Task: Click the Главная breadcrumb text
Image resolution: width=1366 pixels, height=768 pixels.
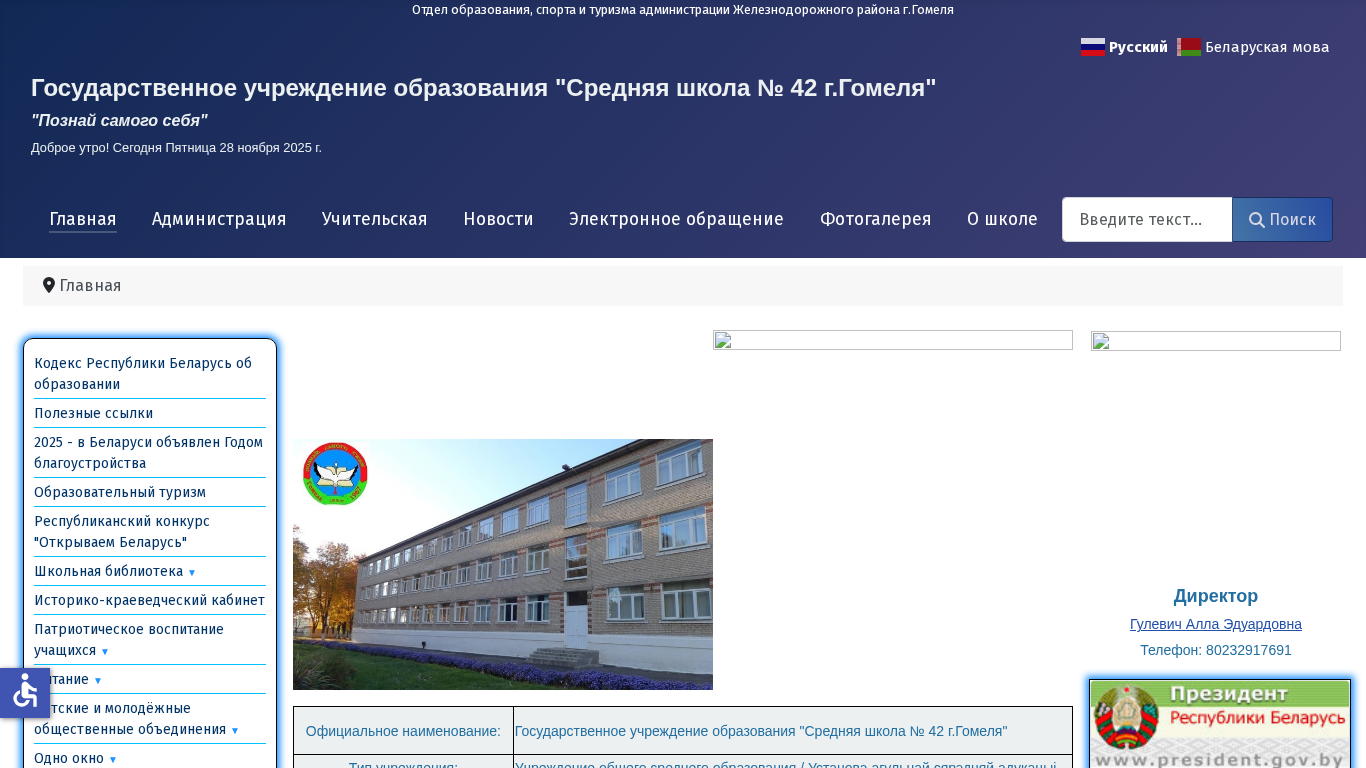Action: click(x=90, y=286)
